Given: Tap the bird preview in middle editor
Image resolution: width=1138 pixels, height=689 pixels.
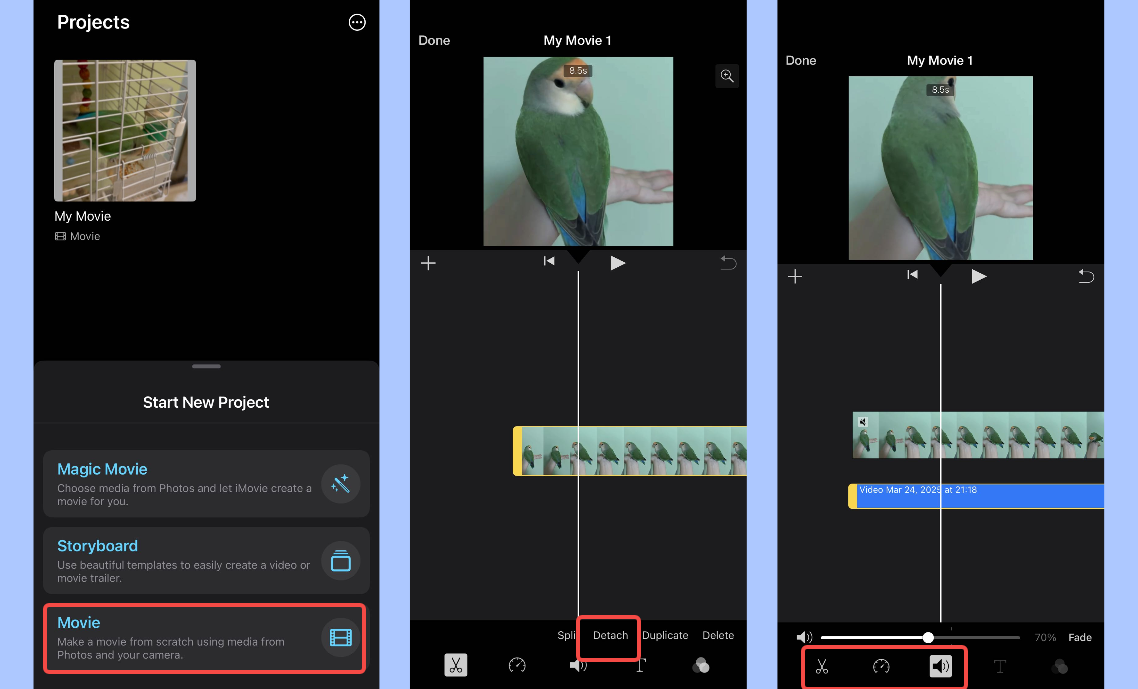Looking at the screenshot, I should click(578, 151).
